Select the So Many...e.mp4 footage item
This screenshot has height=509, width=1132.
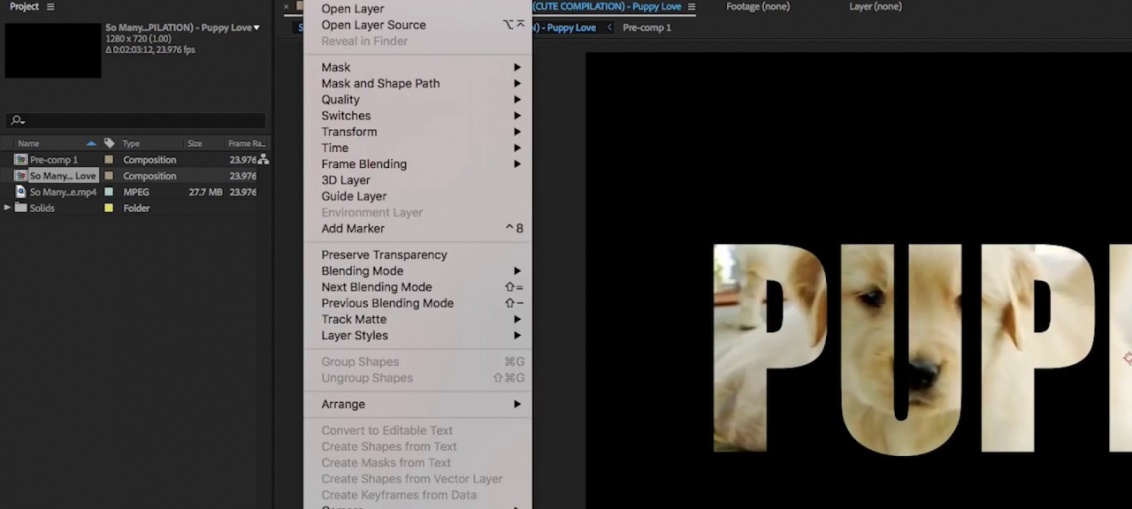pos(63,192)
